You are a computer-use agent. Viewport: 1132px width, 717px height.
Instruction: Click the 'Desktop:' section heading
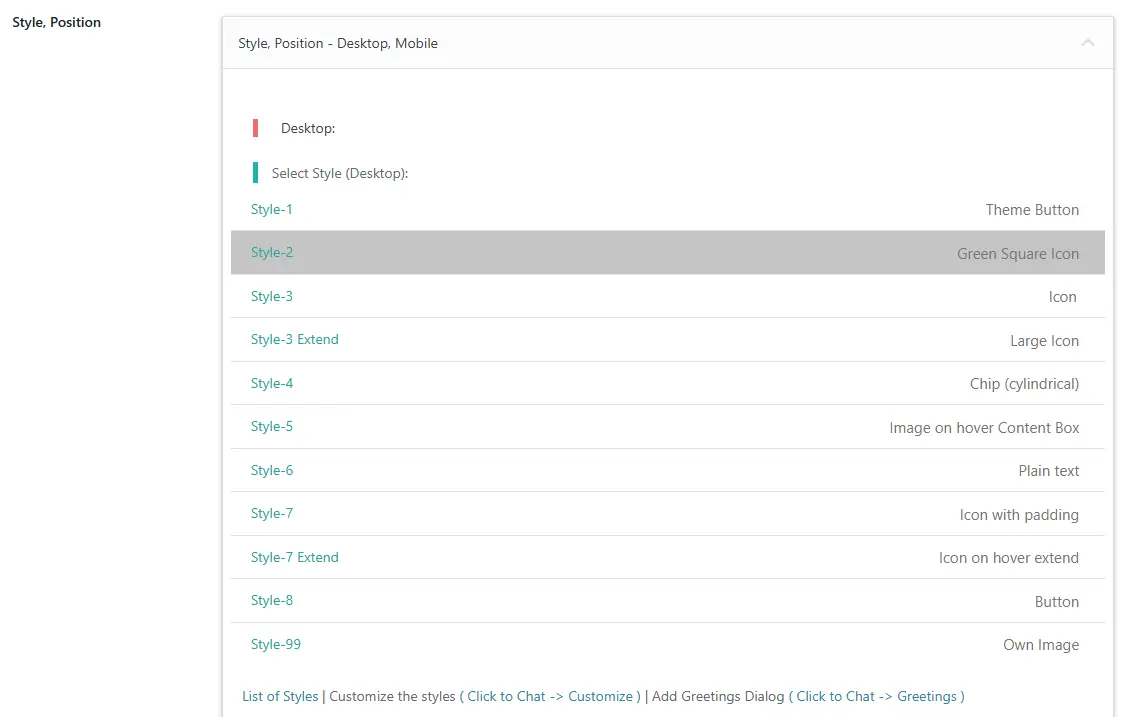coord(308,128)
